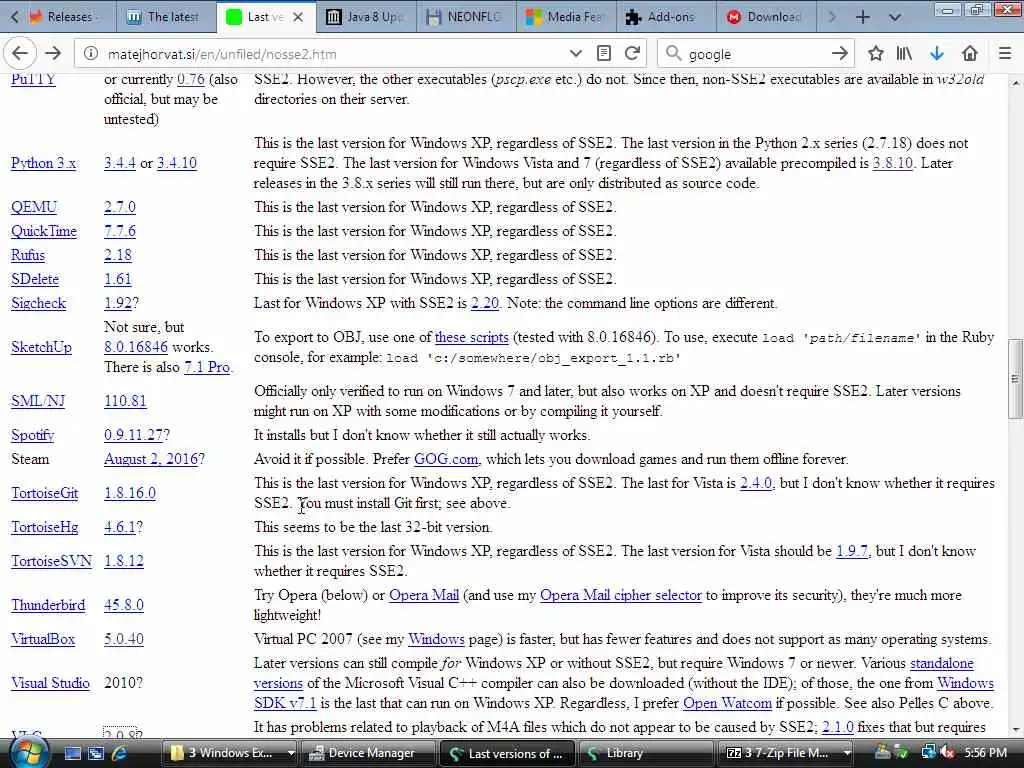Switch to the Library taskbar window
The height and width of the screenshot is (768, 1024).
(x=645, y=753)
